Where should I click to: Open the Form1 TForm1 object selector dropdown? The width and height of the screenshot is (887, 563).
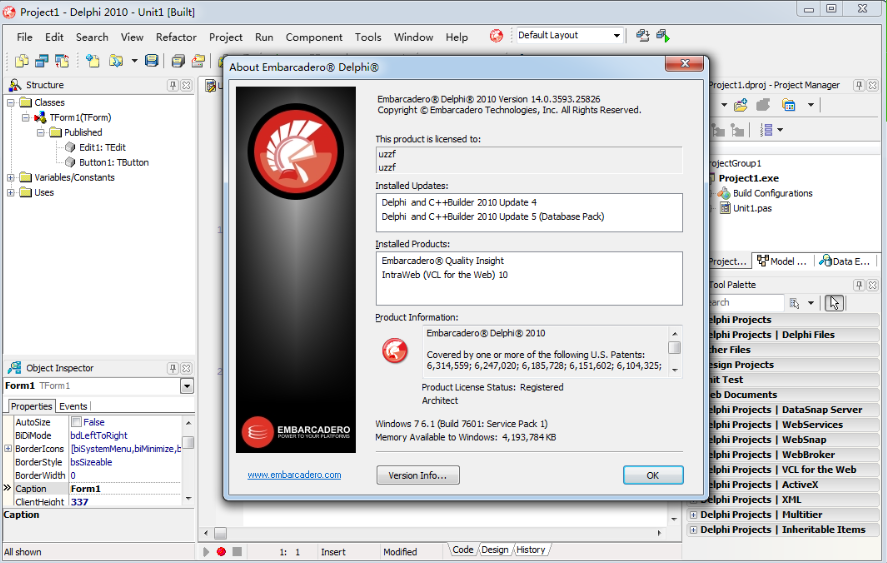tap(187, 386)
